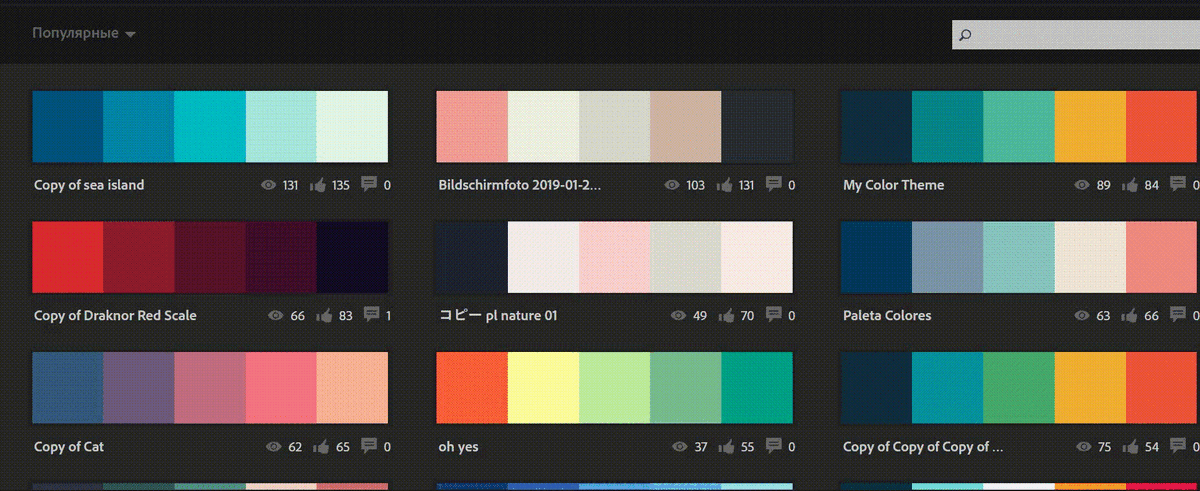The height and width of the screenshot is (491, 1200).
Task: Click views eye icon for oh yes
Action: coord(680,447)
